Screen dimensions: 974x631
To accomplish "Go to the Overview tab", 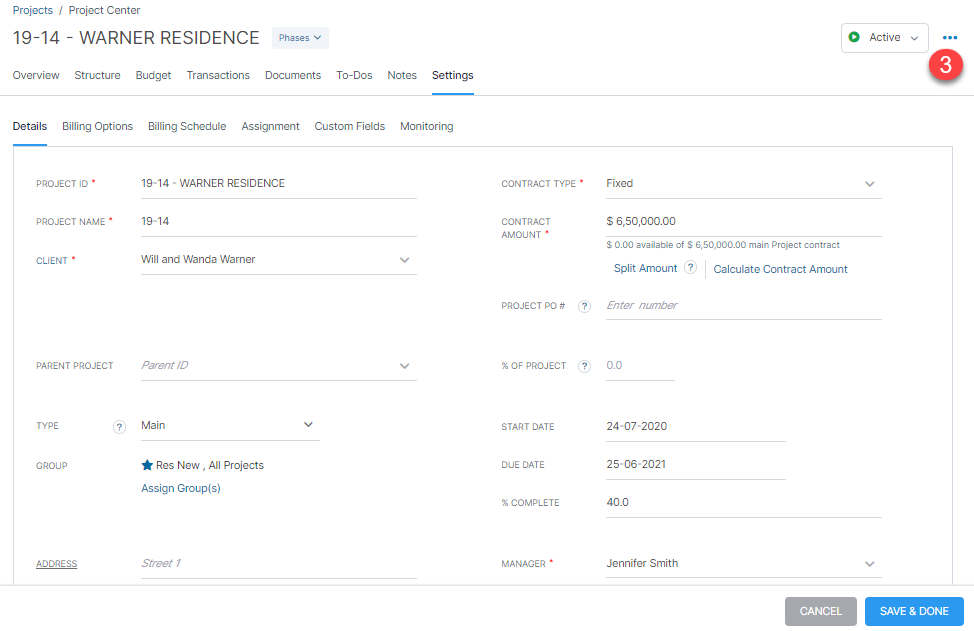I will [36, 75].
